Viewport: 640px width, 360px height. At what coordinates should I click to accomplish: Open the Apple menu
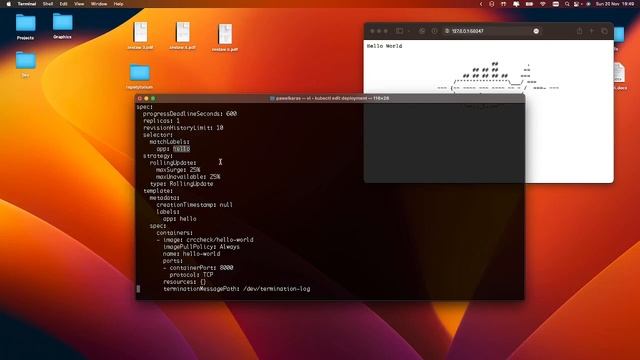click(x=8, y=4)
